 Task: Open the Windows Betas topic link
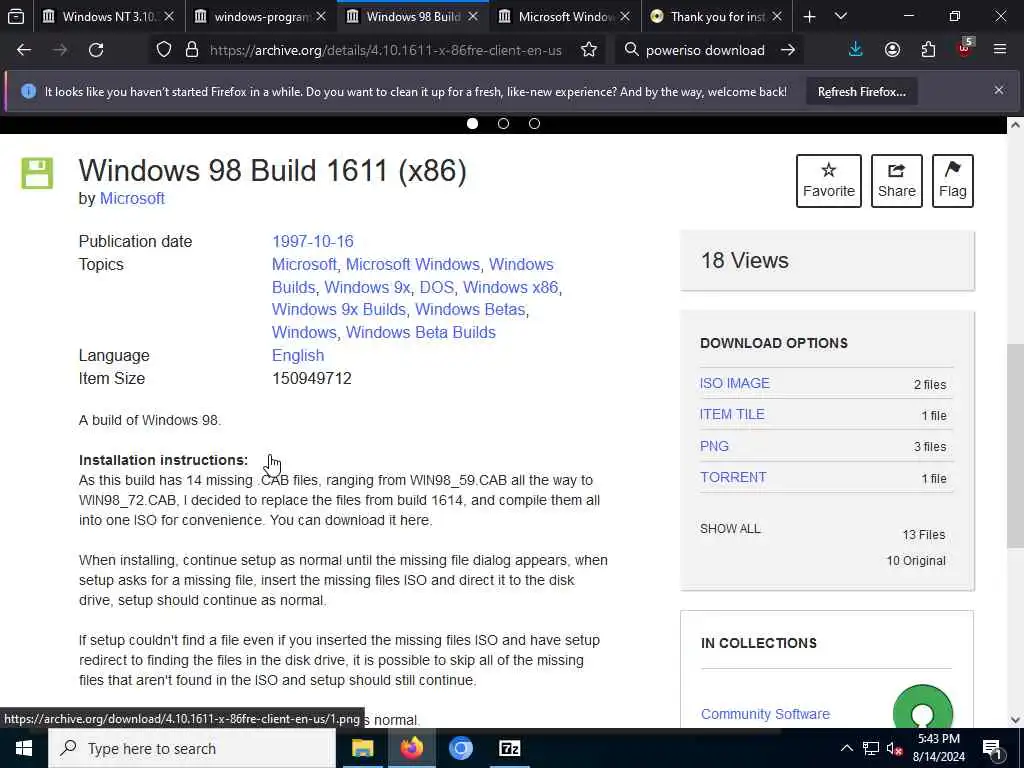click(x=470, y=310)
